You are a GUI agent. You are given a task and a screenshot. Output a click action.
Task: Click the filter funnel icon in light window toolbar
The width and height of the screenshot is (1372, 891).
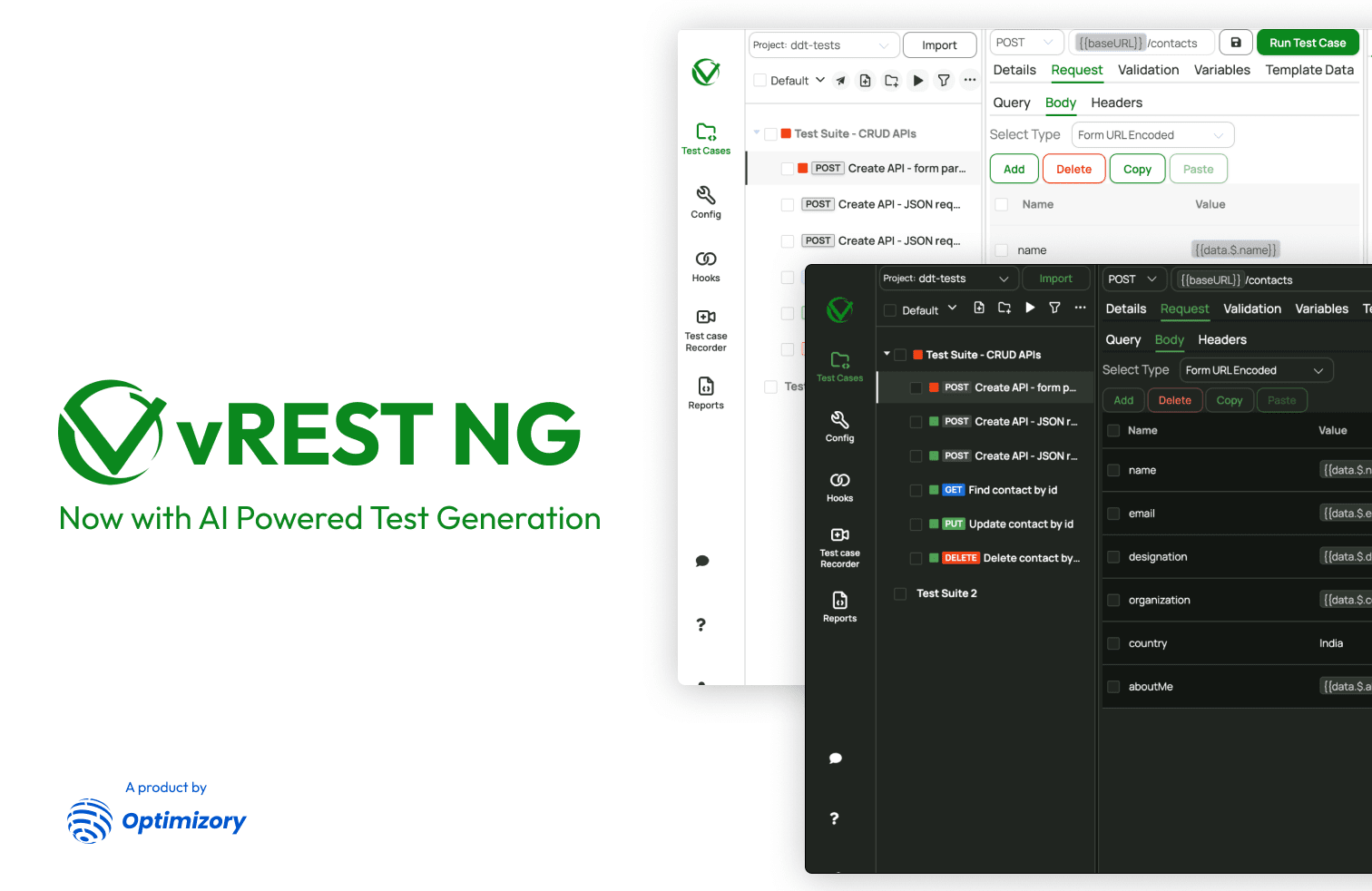[944, 81]
